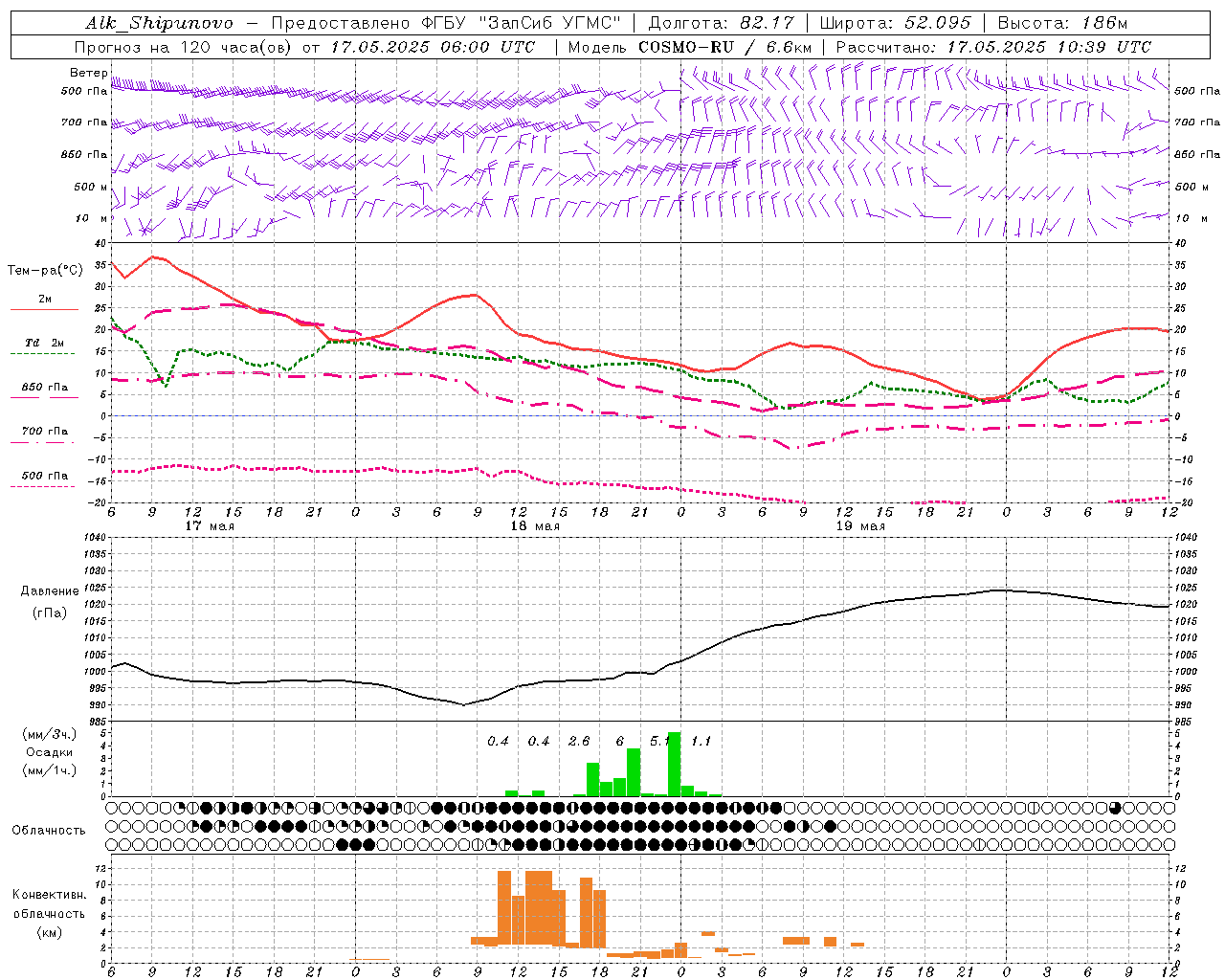Select the Высота: 186м header entry
Screen dimensions: 1225x980
point(1062,23)
